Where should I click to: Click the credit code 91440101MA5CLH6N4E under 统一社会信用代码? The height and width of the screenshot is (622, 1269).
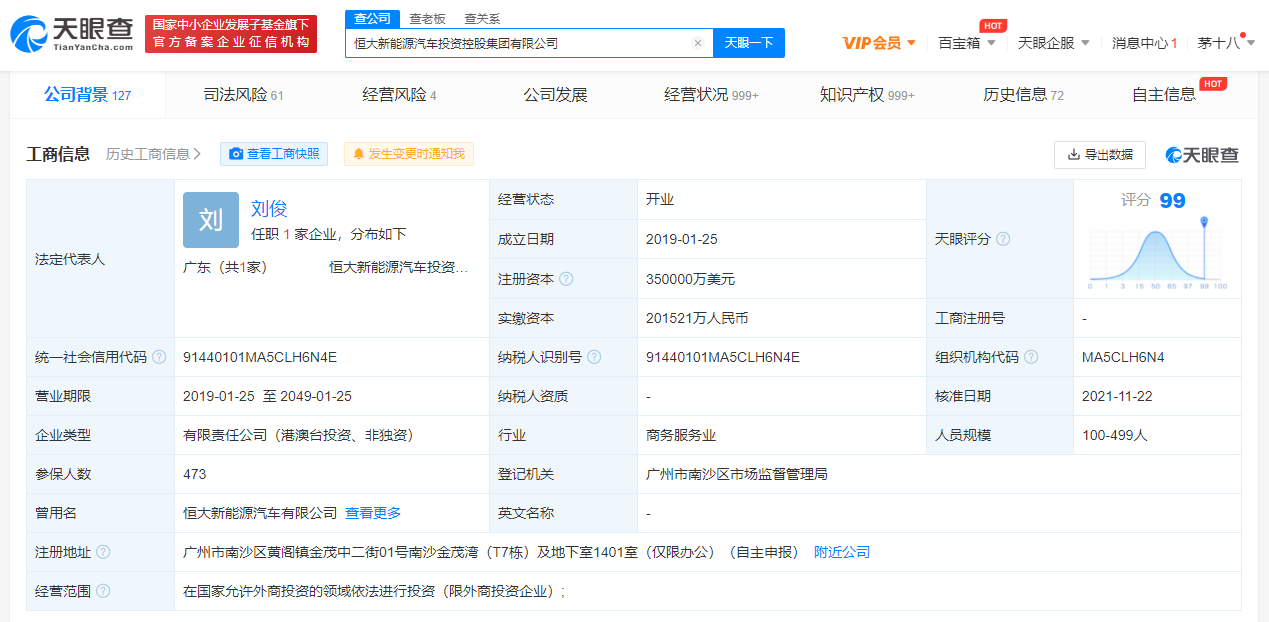[x=260, y=357]
